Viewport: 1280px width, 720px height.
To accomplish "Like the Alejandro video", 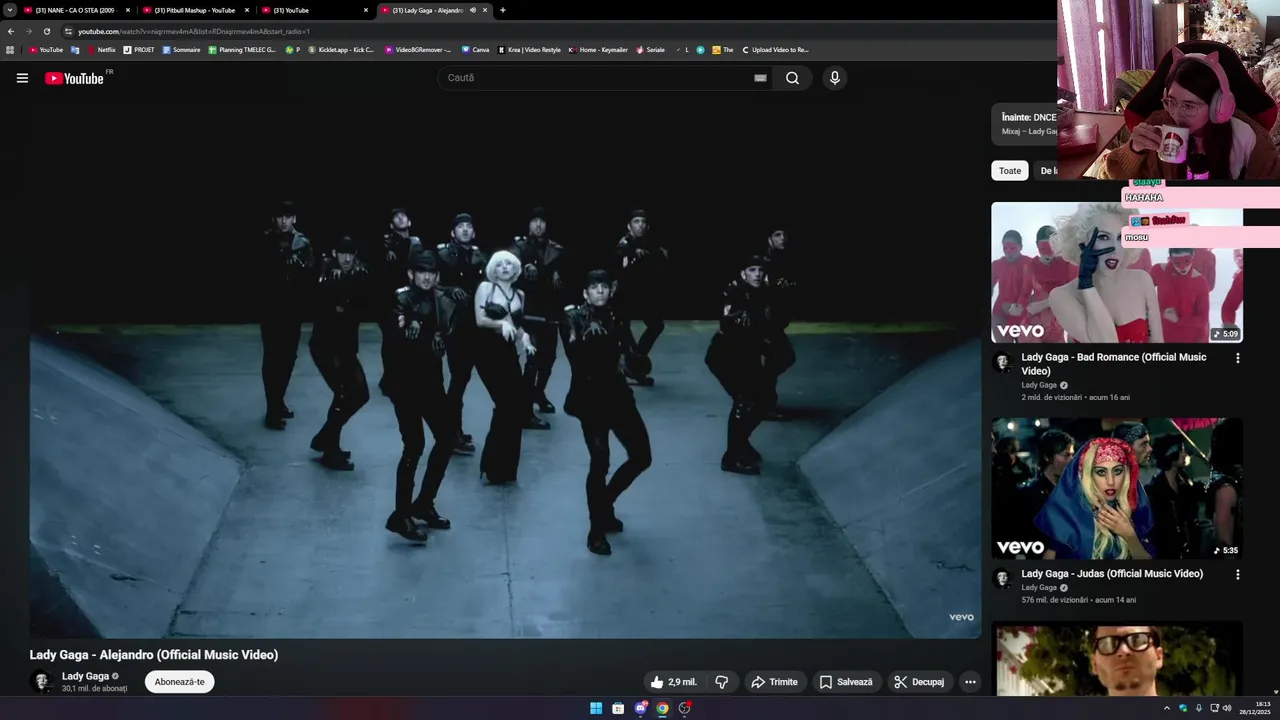I will (x=673, y=682).
